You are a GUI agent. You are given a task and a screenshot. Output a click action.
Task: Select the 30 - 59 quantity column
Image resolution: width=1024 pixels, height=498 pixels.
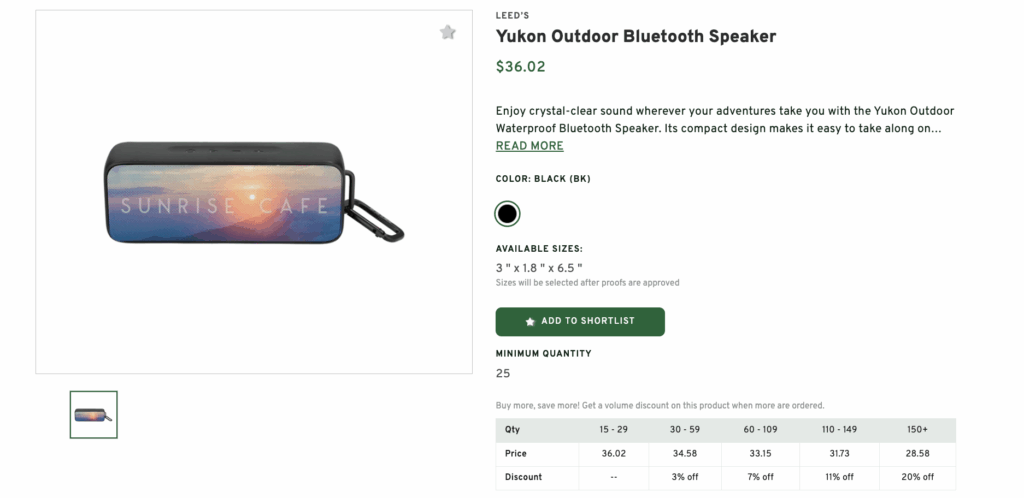tap(683, 430)
